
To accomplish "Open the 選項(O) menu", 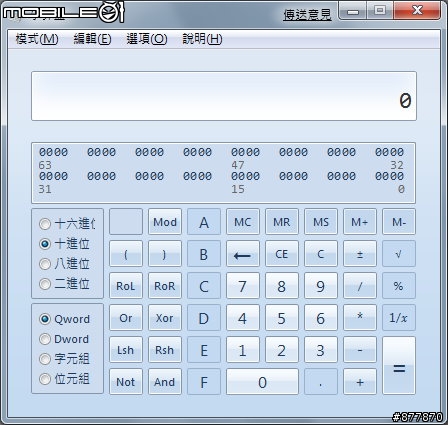I will [147, 39].
